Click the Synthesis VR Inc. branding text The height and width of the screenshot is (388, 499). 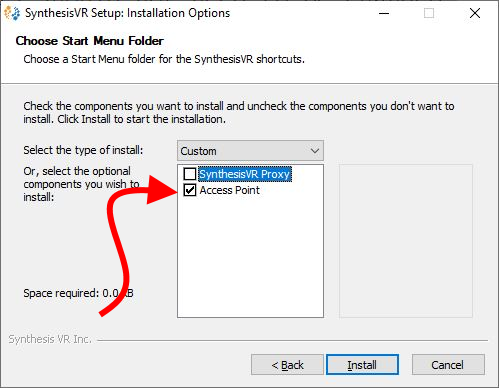(x=50, y=339)
